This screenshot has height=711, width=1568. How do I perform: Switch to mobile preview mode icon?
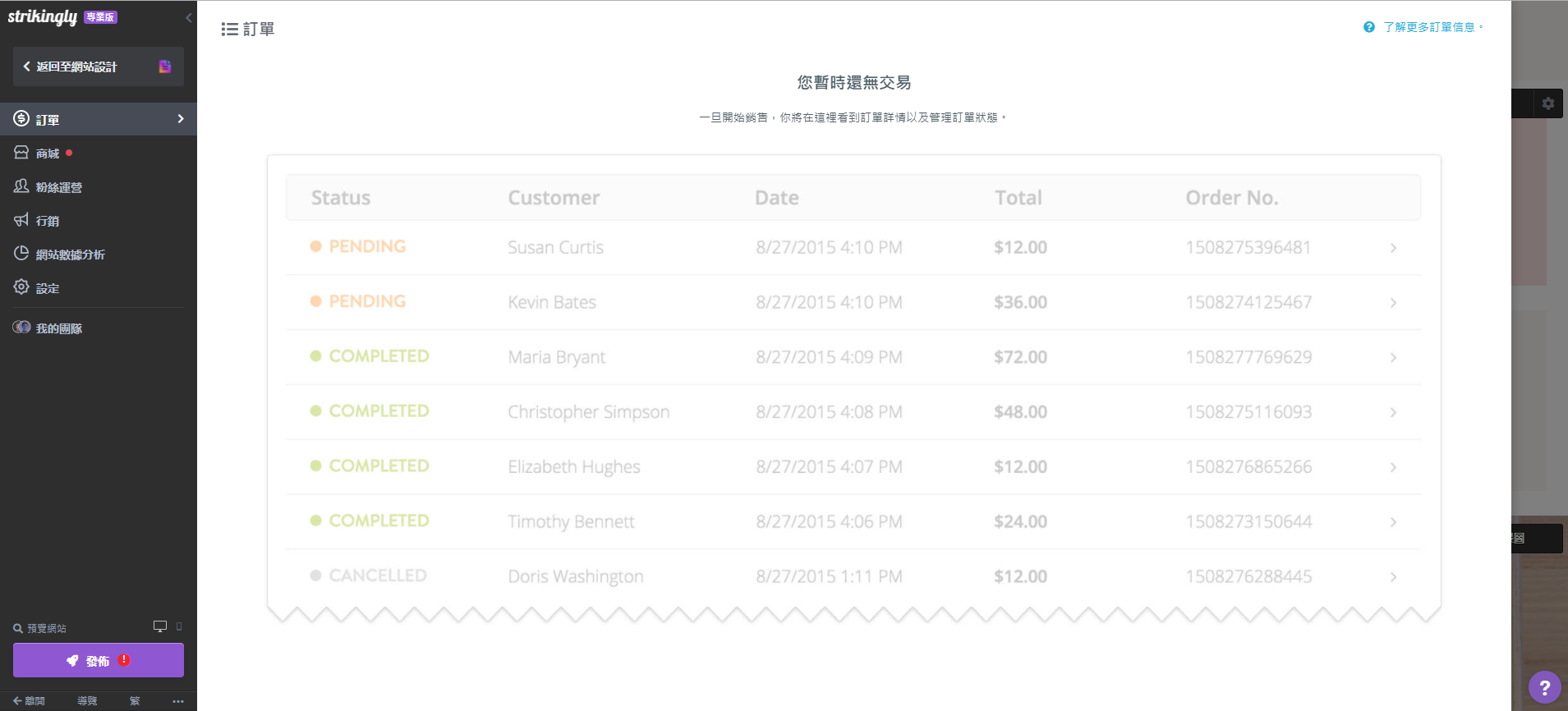(x=179, y=626)
